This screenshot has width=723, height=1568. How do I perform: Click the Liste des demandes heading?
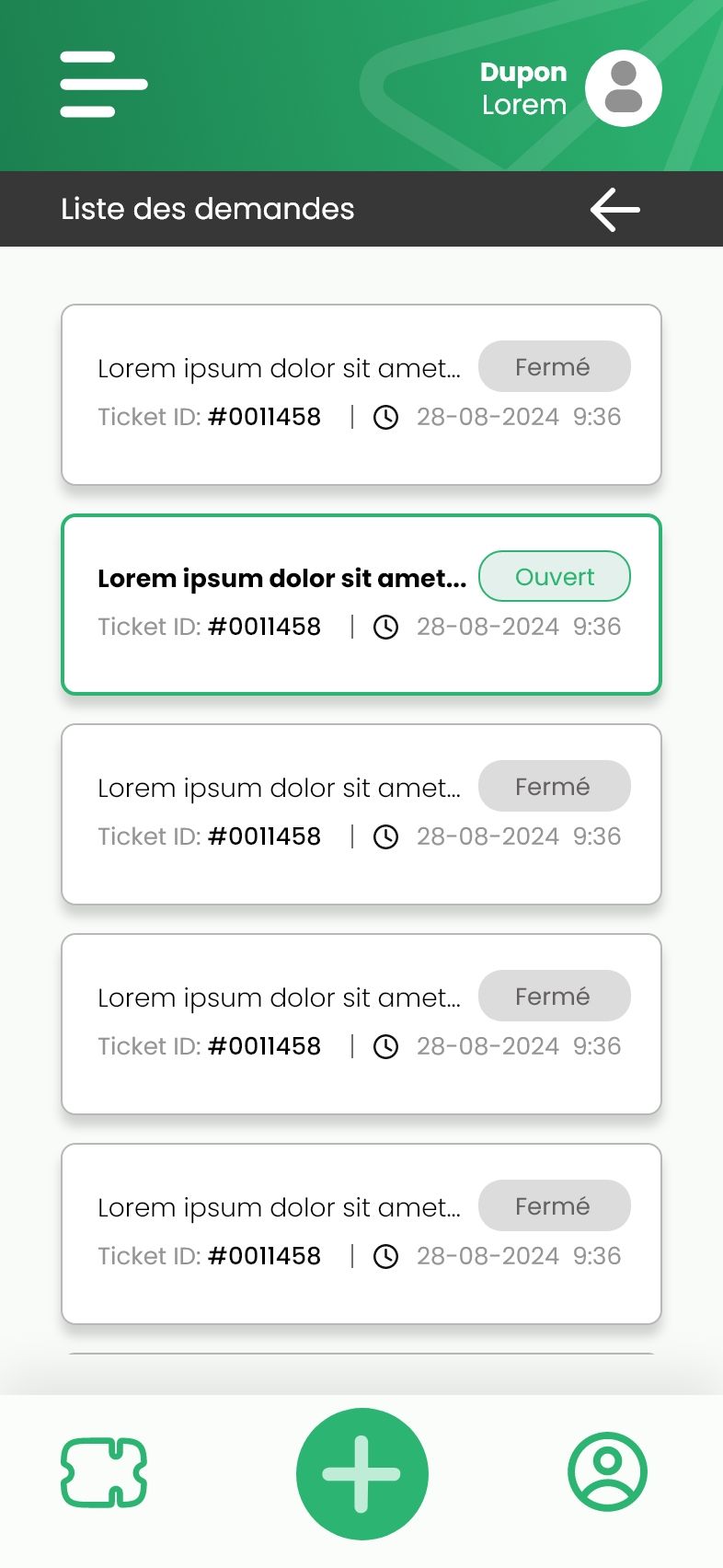207,209
